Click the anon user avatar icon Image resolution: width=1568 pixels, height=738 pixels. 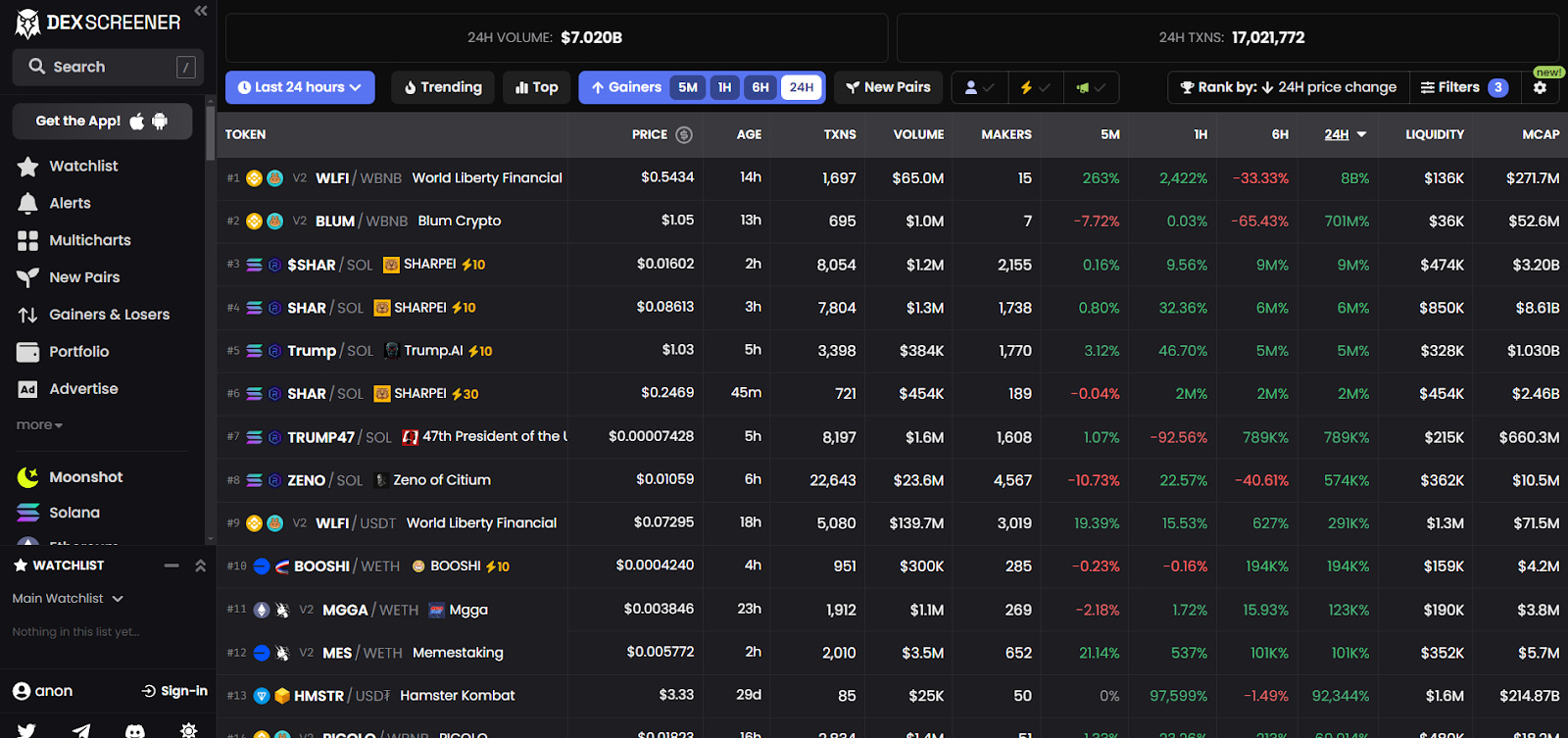tap(22, 691)
